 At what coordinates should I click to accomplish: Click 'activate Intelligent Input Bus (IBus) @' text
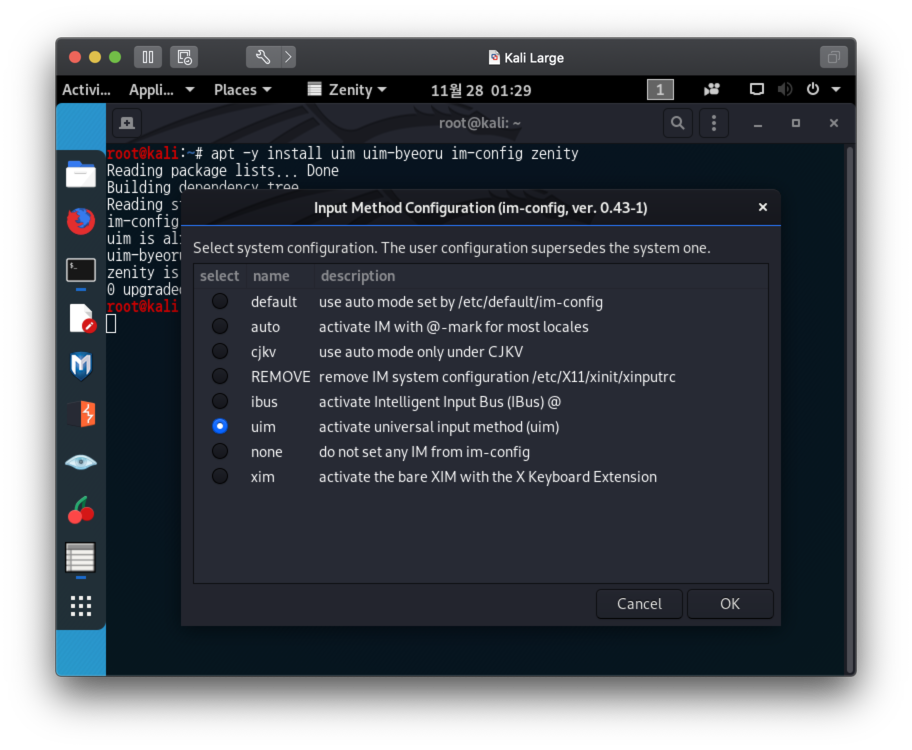(440, 402)
